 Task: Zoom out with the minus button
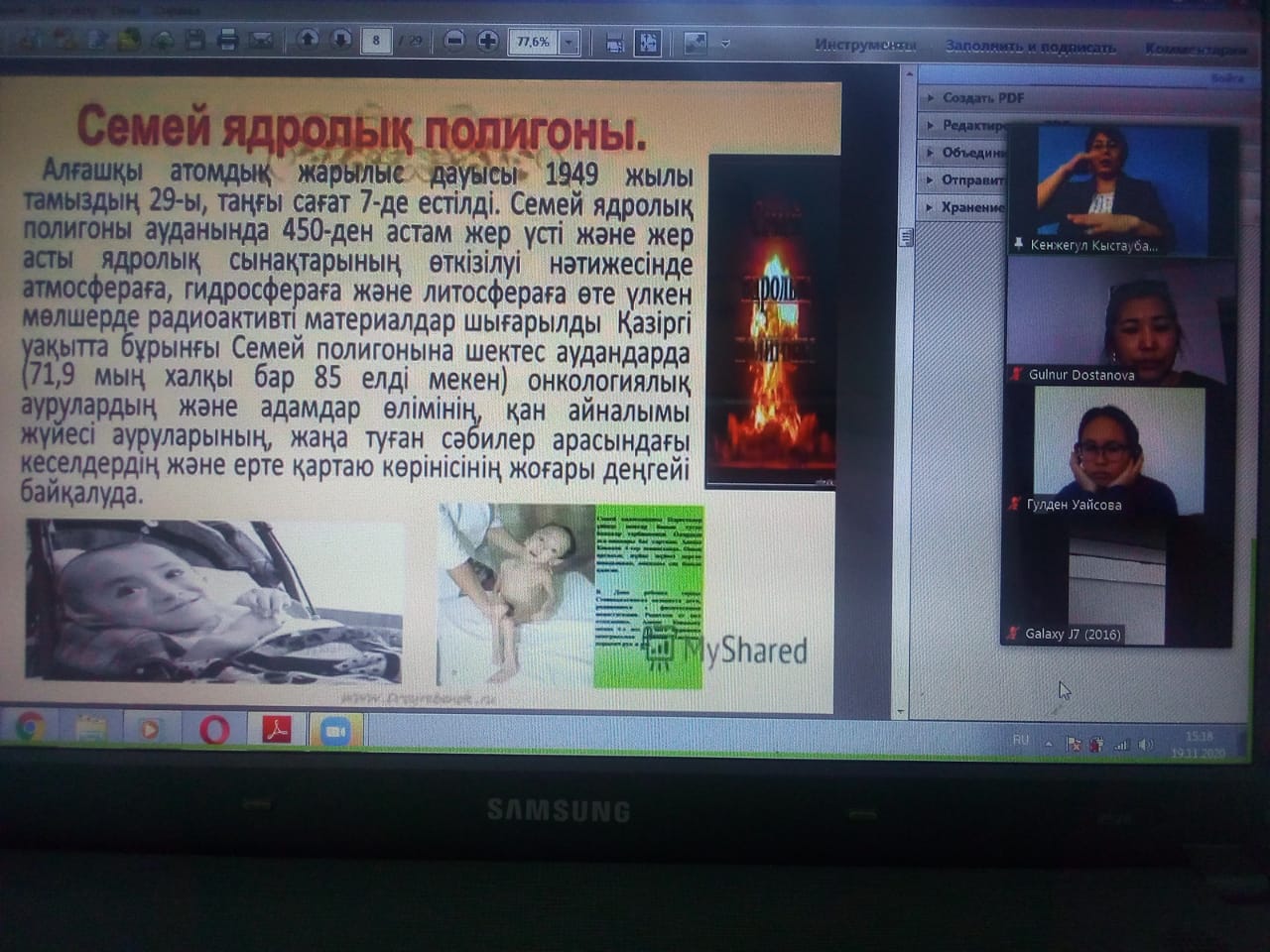coord(454,42)
